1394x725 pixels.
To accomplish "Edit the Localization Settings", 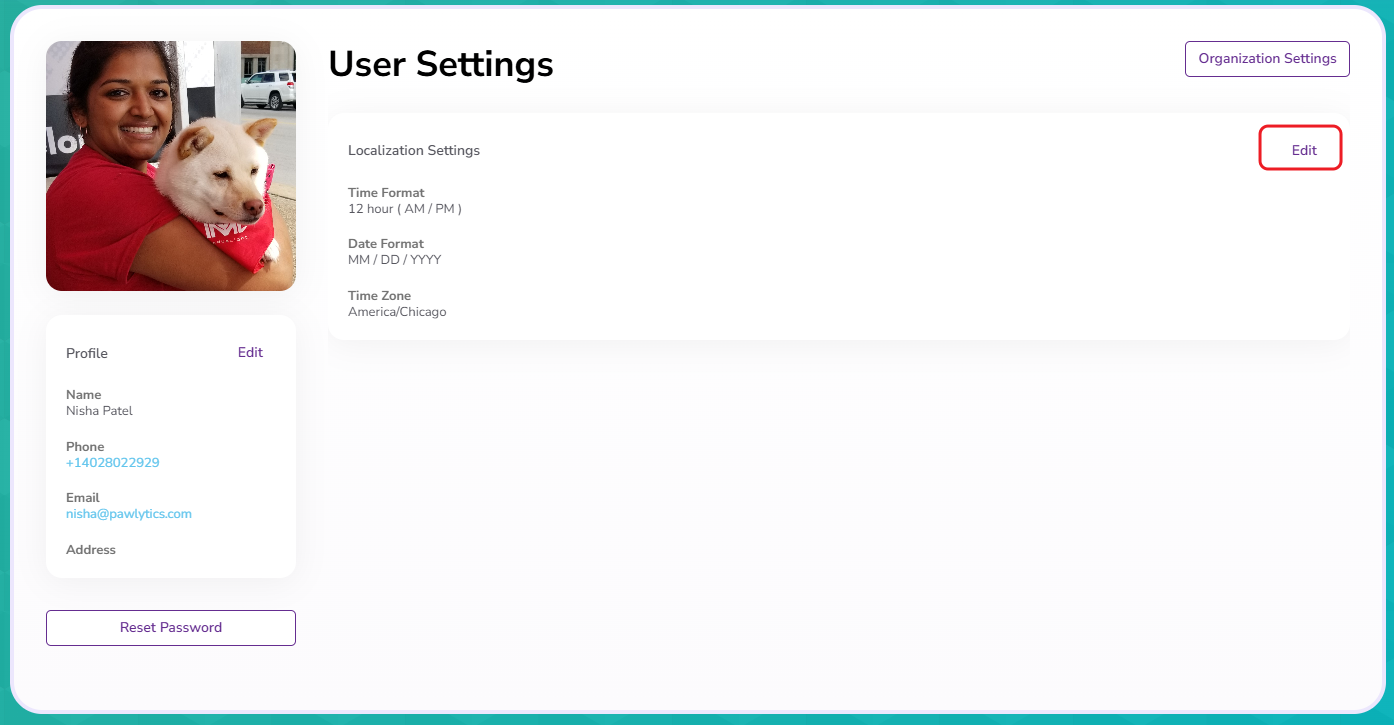I will click(1303, 150).
